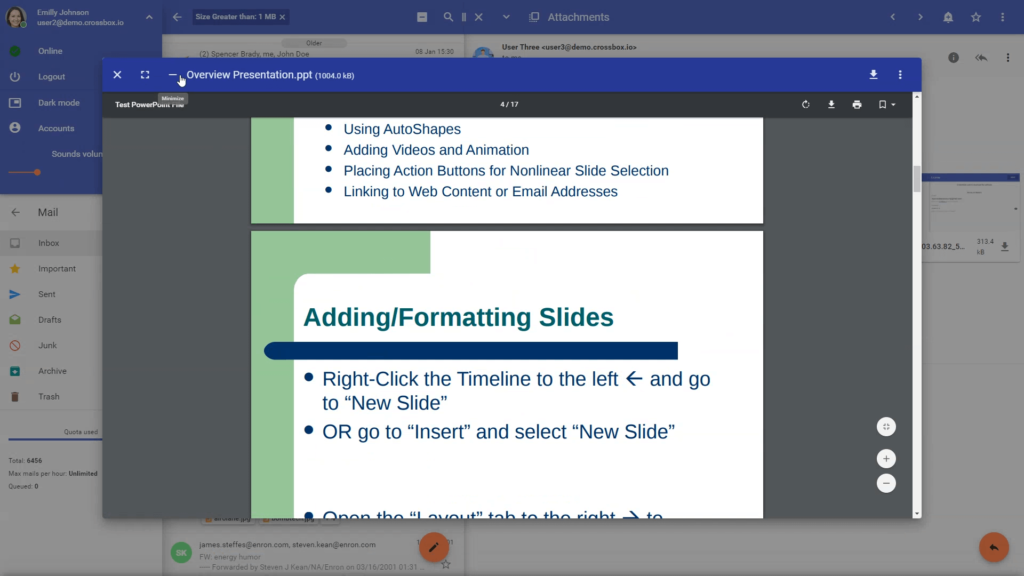Expand the Emily Johnson account menu
1024x576 pixels.
(x=148, y=17)
